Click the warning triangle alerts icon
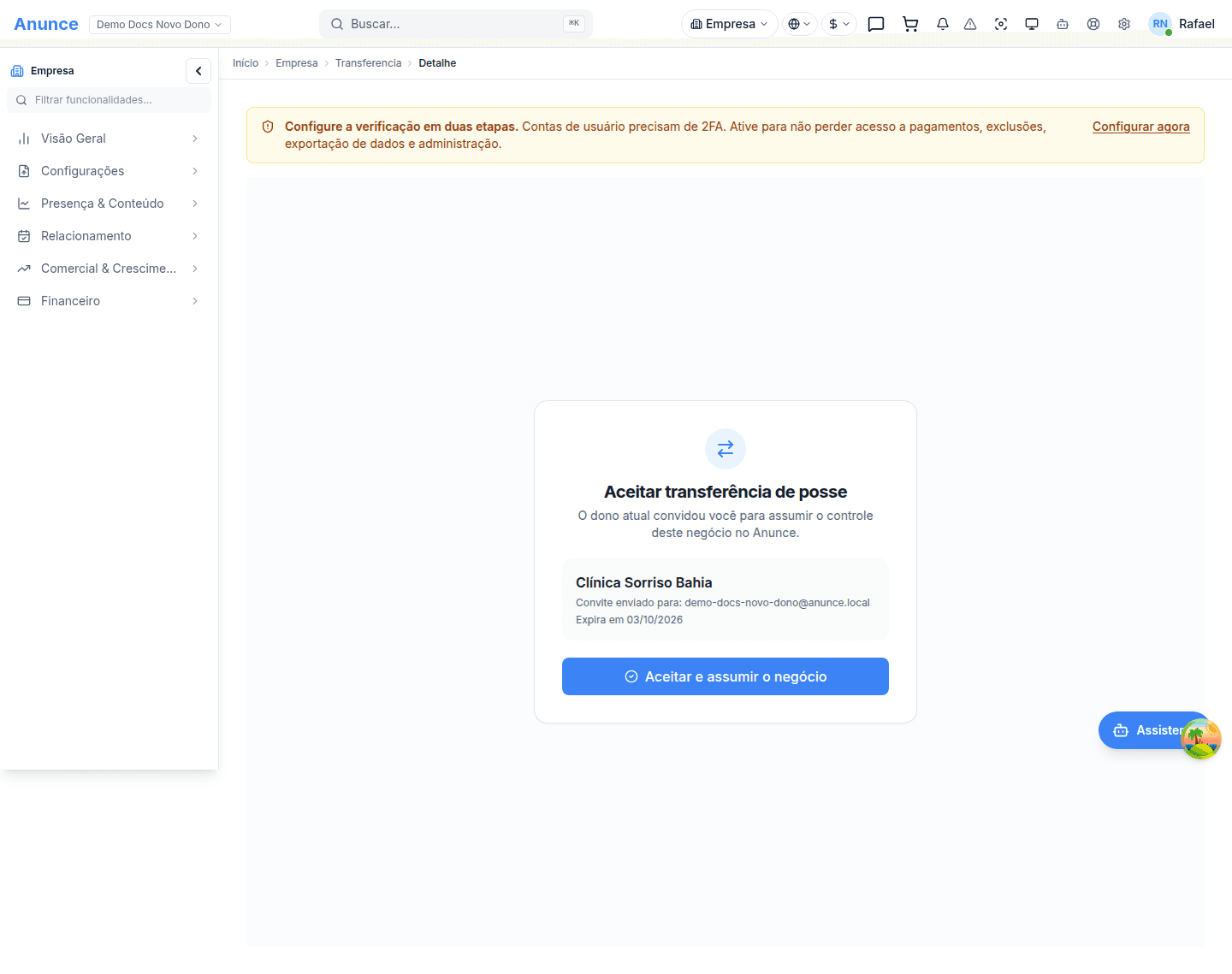Viewport: 1232px width, 974px height. [970, 24]
